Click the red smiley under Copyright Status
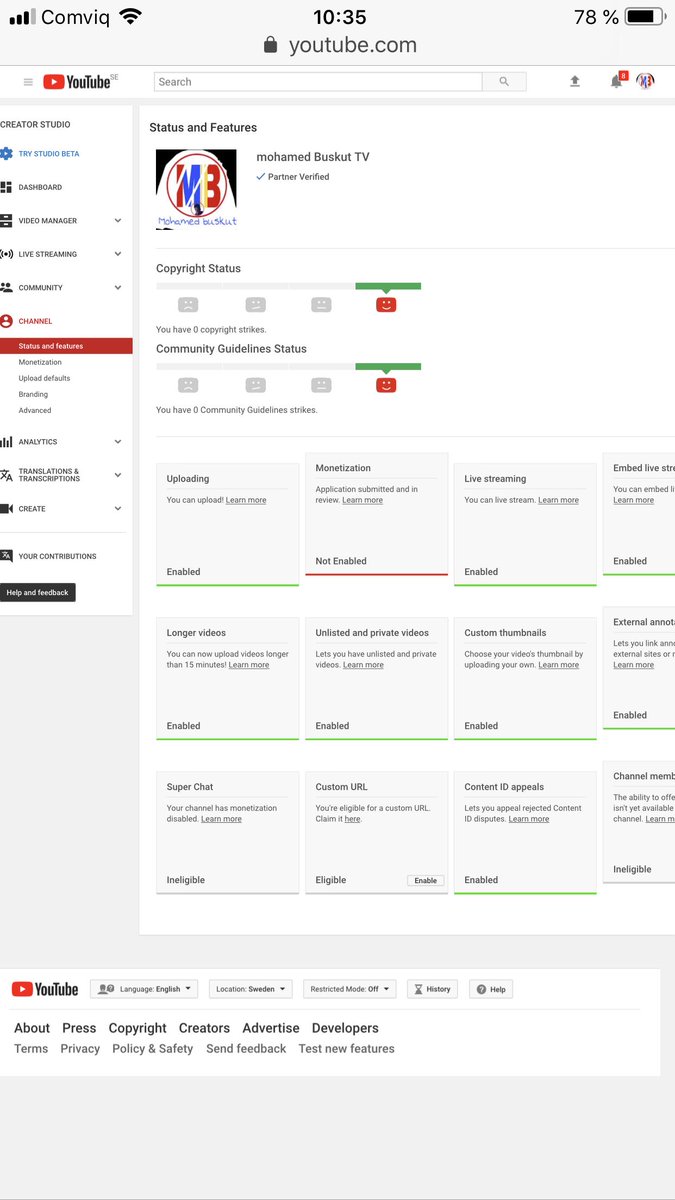This screenshot has width=675, height=1200. (386, 305)
